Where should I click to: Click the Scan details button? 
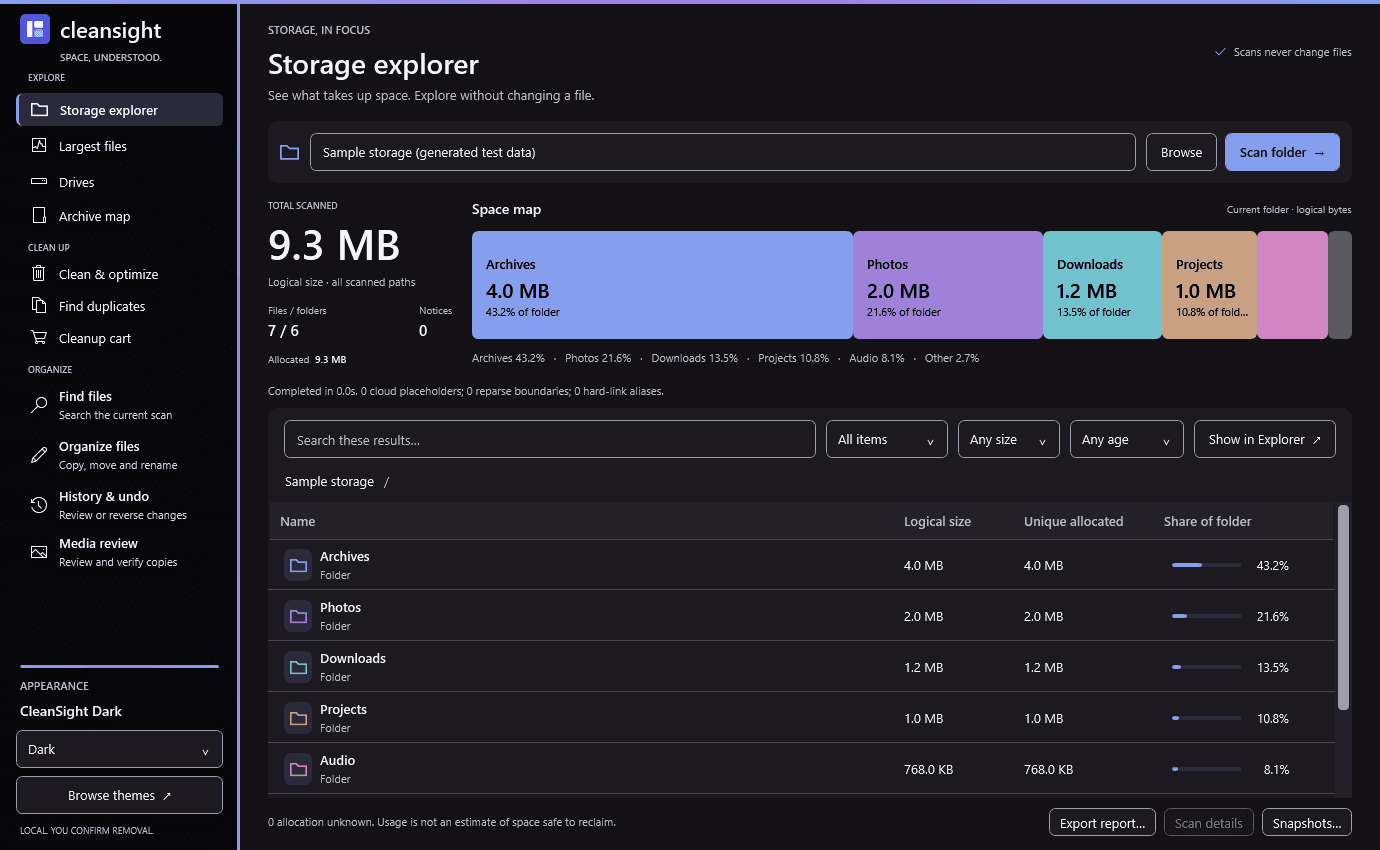[1208, 823]
